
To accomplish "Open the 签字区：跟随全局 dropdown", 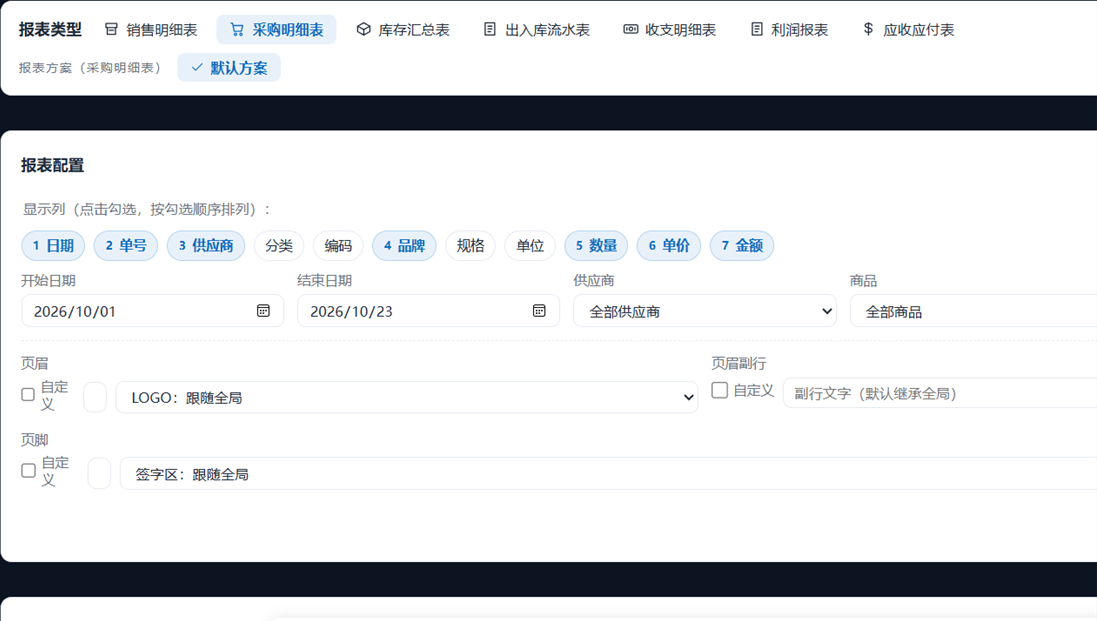I will coord(608,473).
